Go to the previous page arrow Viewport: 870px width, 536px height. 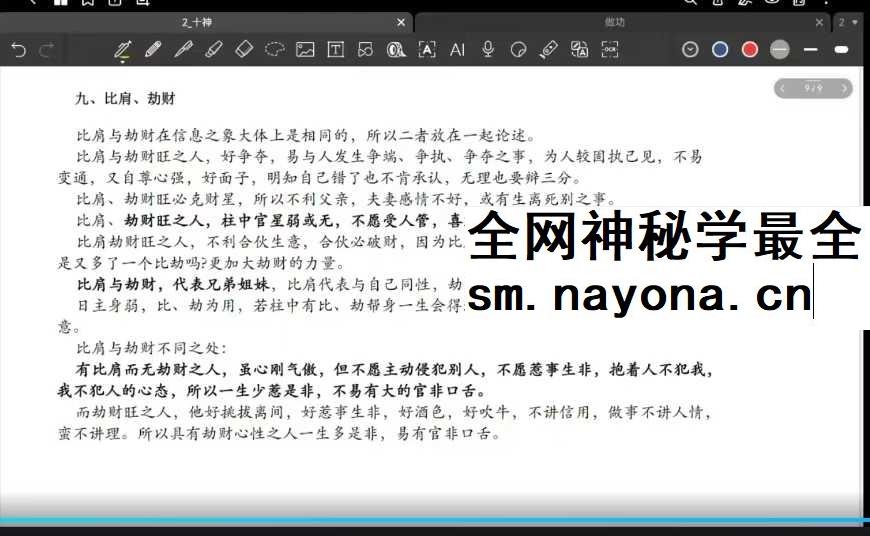pyautogui.click(x=782, y=88)
